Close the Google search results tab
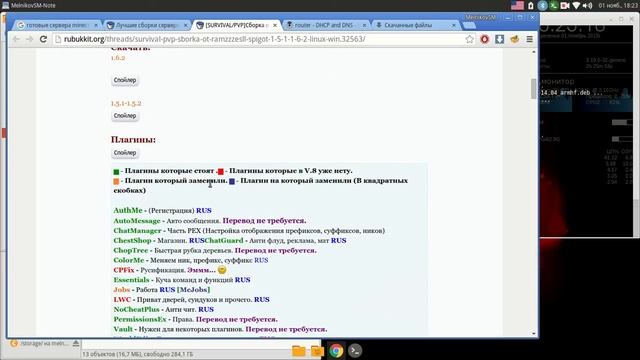 pos(96,25)
